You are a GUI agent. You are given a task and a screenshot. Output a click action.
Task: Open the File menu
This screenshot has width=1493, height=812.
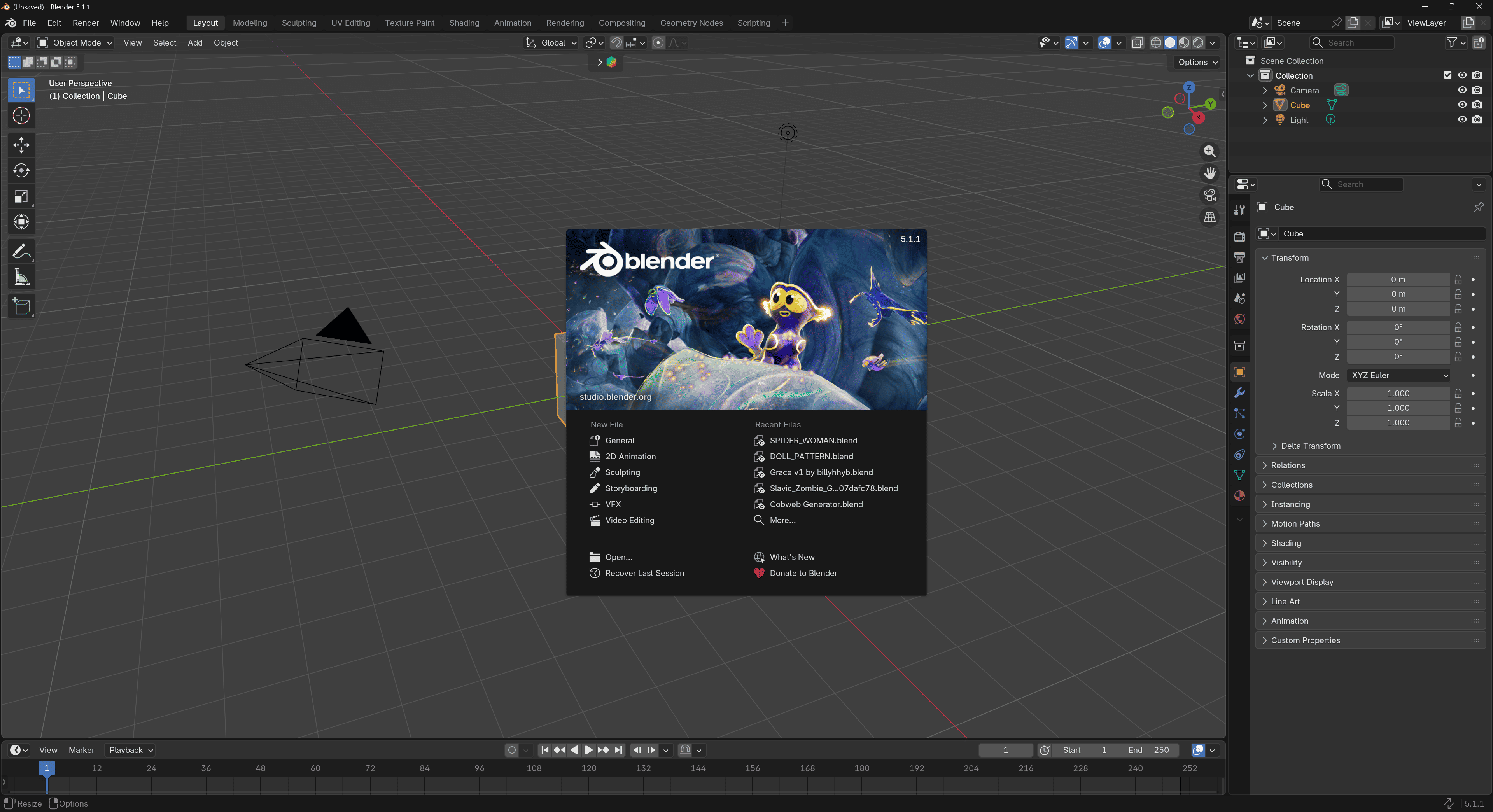29,23
